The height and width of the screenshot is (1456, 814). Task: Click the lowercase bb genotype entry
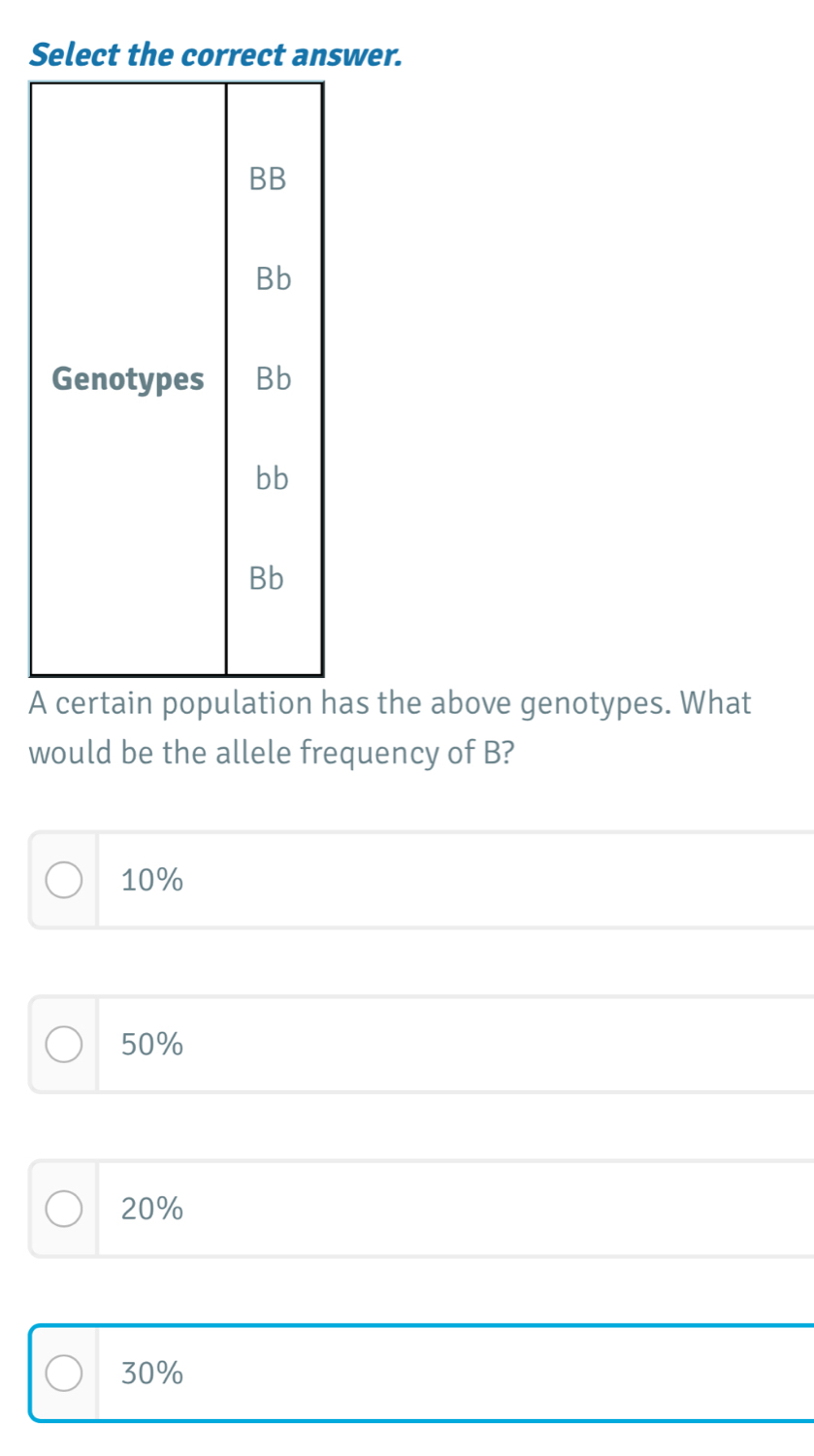tap(273, 478)
